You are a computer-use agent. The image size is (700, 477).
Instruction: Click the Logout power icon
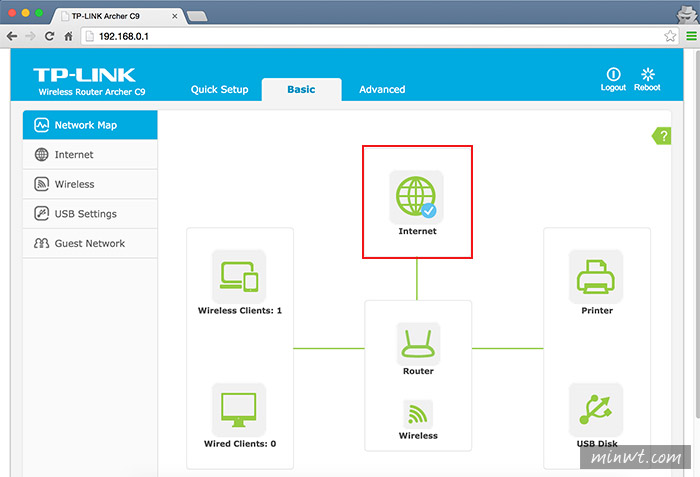(613, 74)
